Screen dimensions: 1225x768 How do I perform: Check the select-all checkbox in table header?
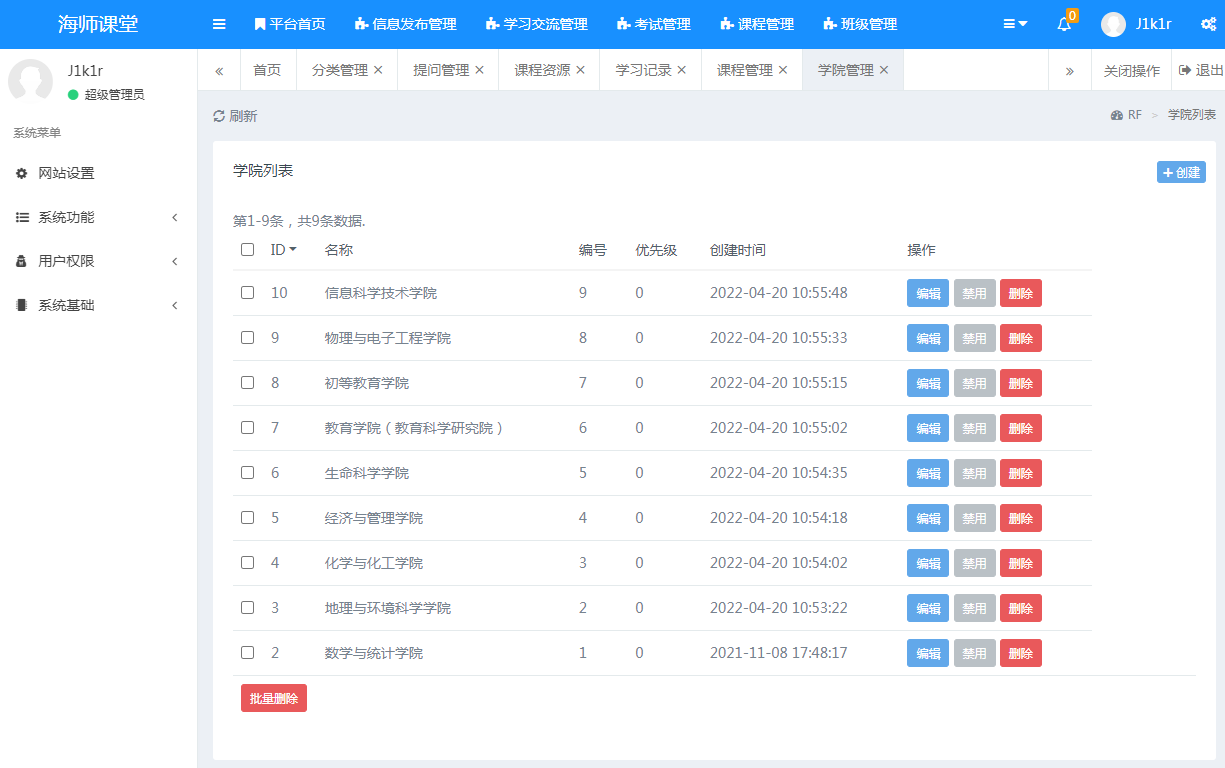coord(247,250)
